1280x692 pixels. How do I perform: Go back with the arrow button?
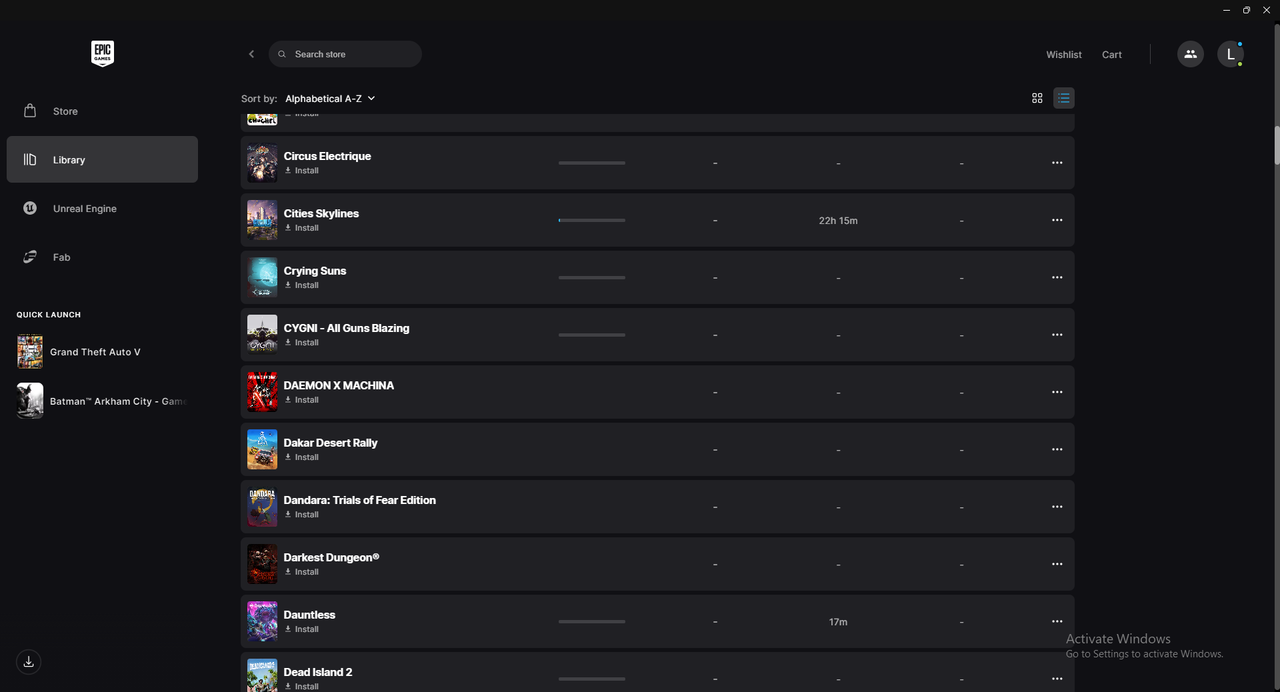tap(251, 54)
